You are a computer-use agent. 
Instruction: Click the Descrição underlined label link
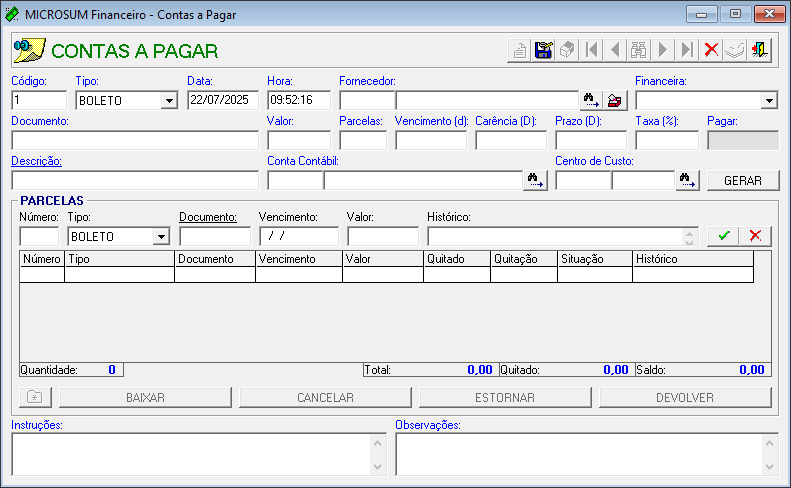(x=36, y=161)
